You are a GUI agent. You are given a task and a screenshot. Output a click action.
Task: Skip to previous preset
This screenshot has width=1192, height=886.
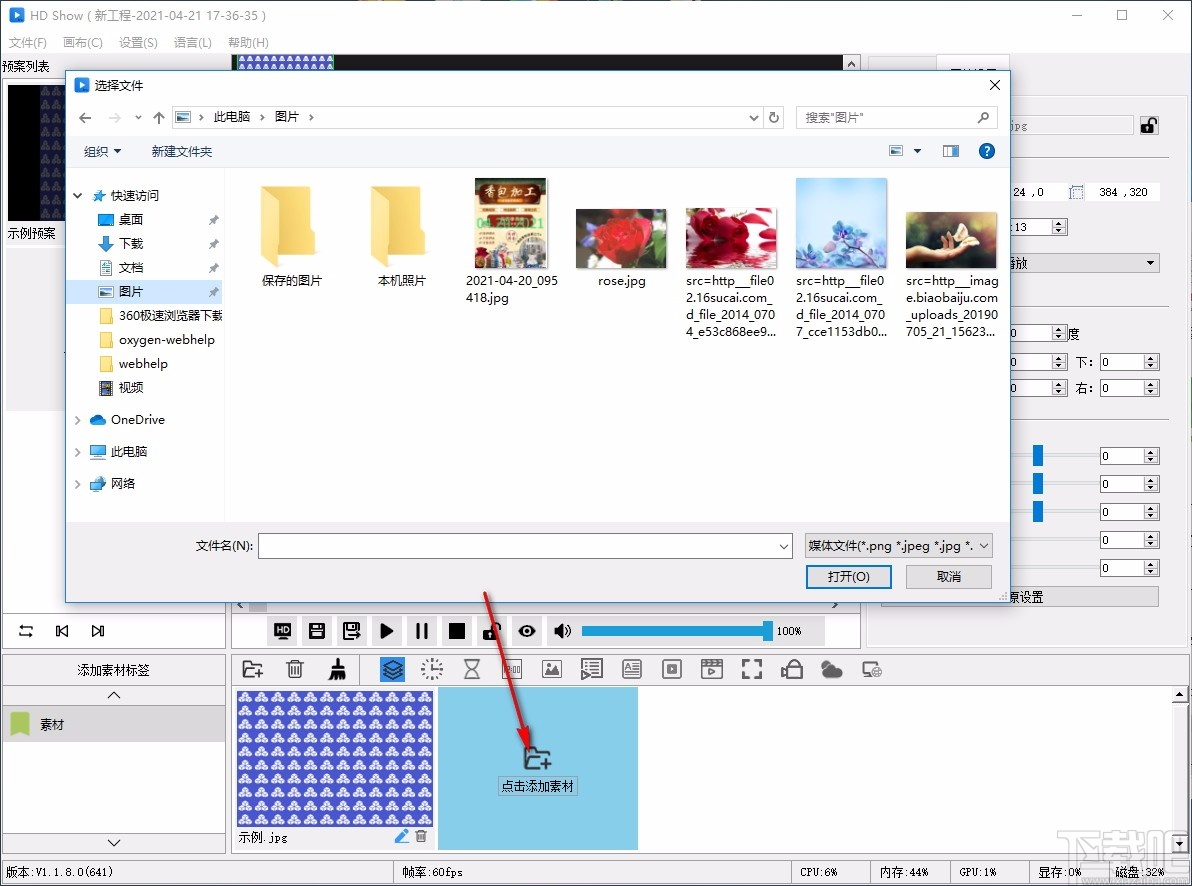coord(62,630)
